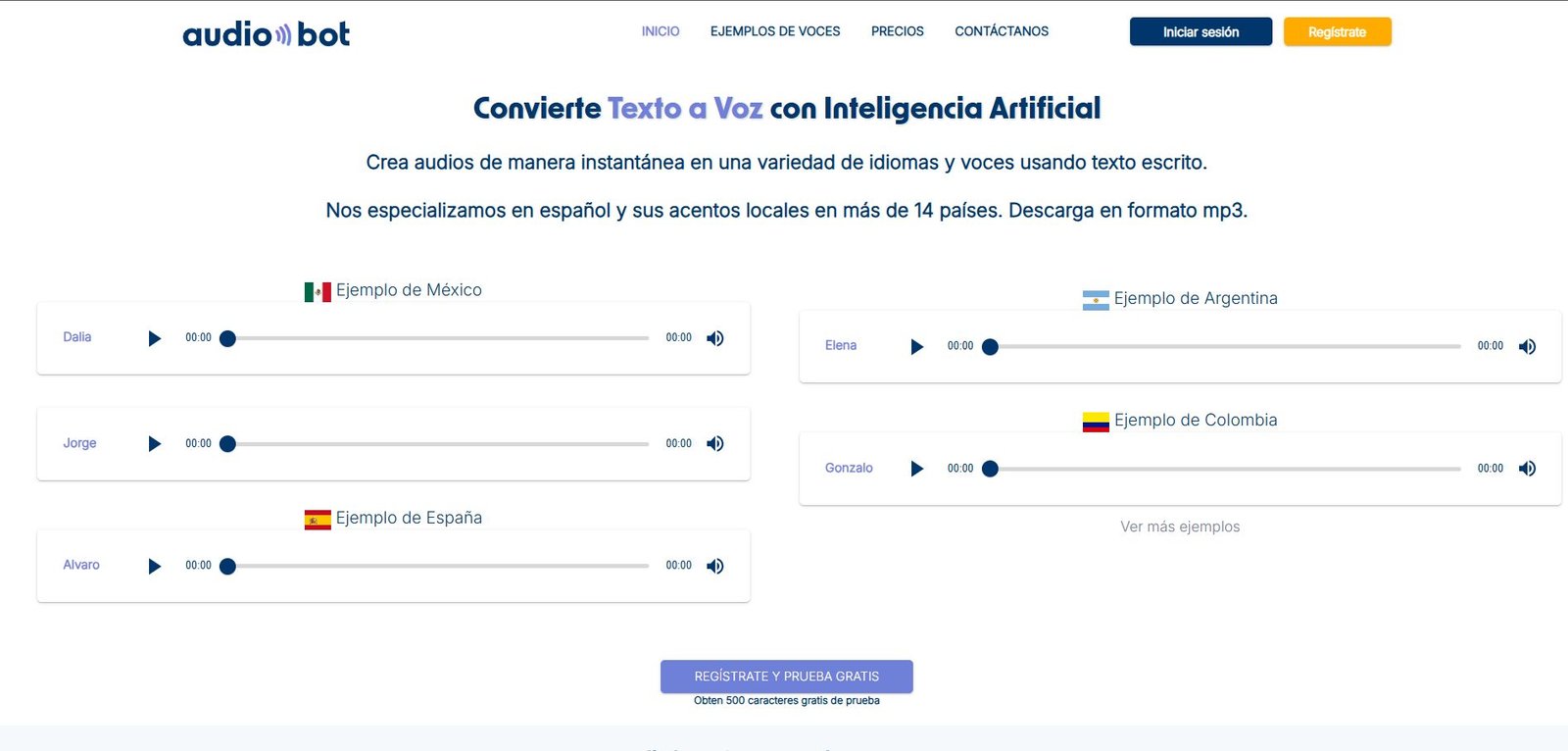1568x751 pixels.
Task: Click the Iniciar sesión button
Action: click(1200, 32)
